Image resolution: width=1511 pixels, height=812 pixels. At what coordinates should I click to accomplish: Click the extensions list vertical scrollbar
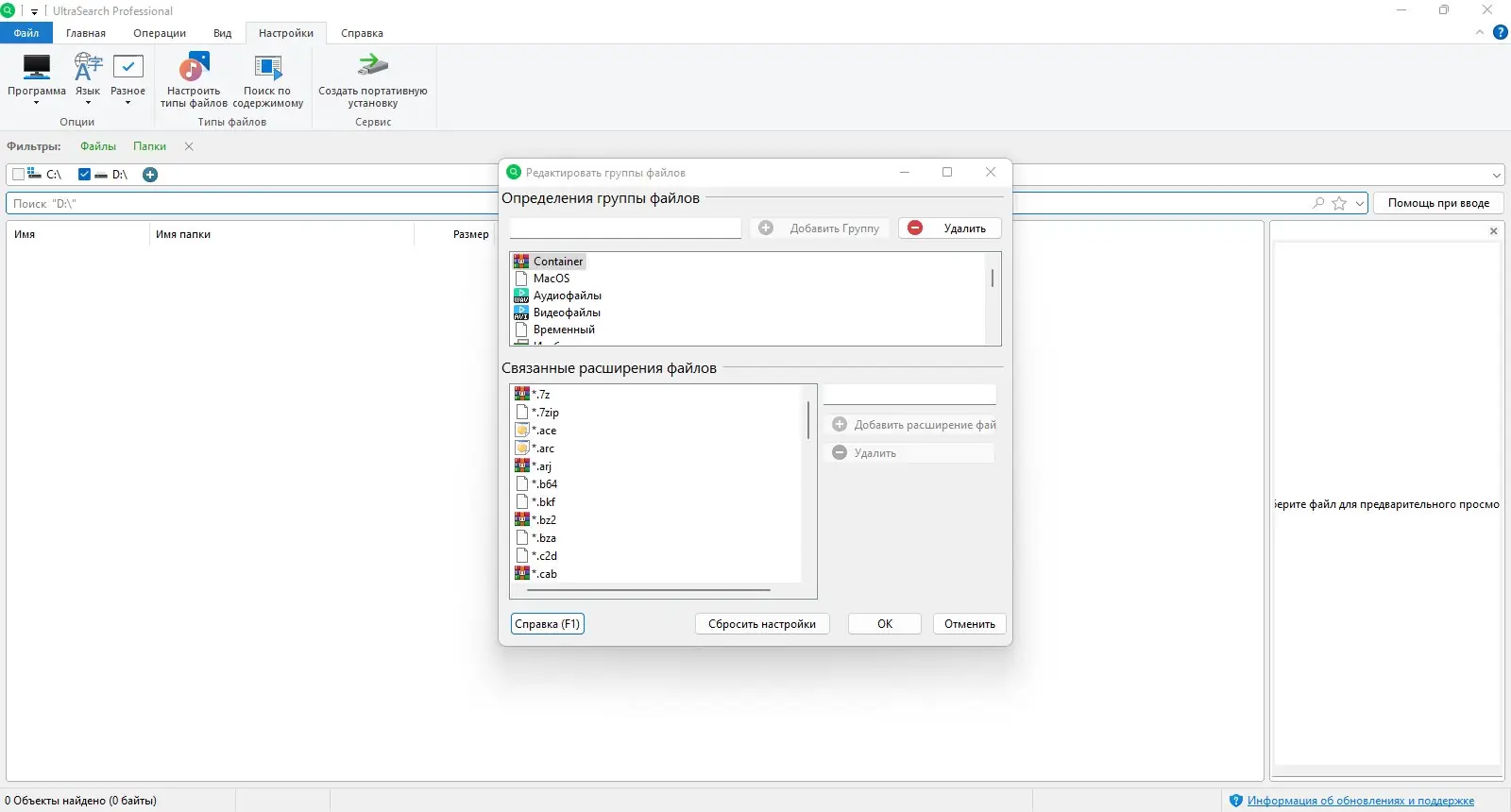808,419
